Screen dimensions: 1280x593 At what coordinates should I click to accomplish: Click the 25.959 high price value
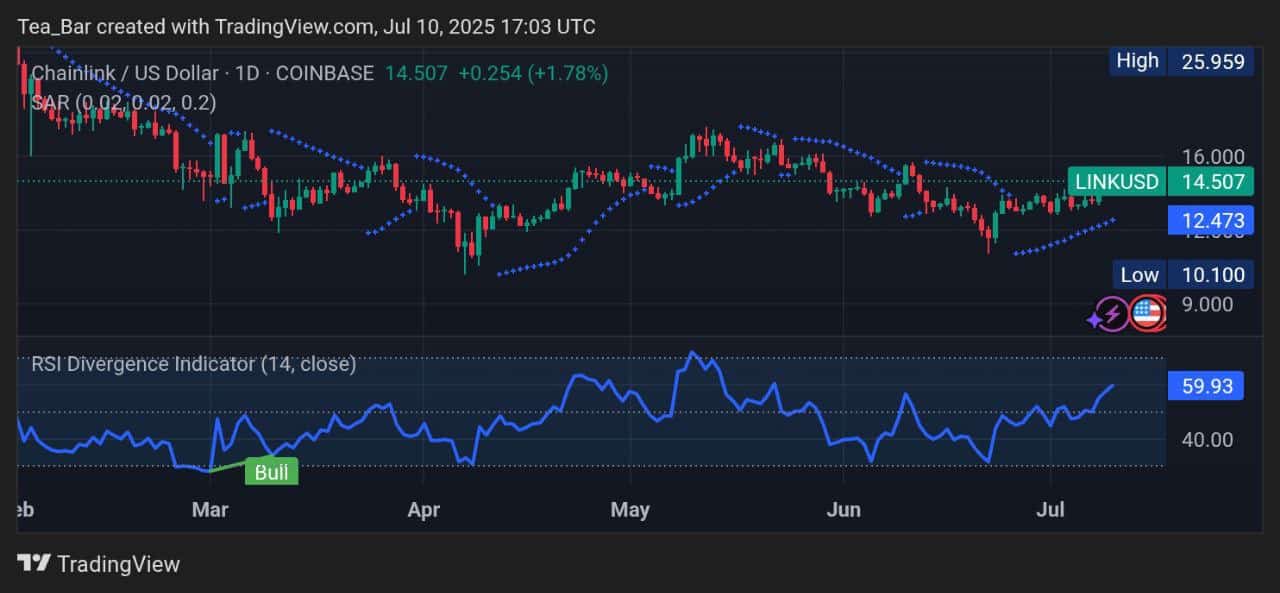(x=1211, y=61)
